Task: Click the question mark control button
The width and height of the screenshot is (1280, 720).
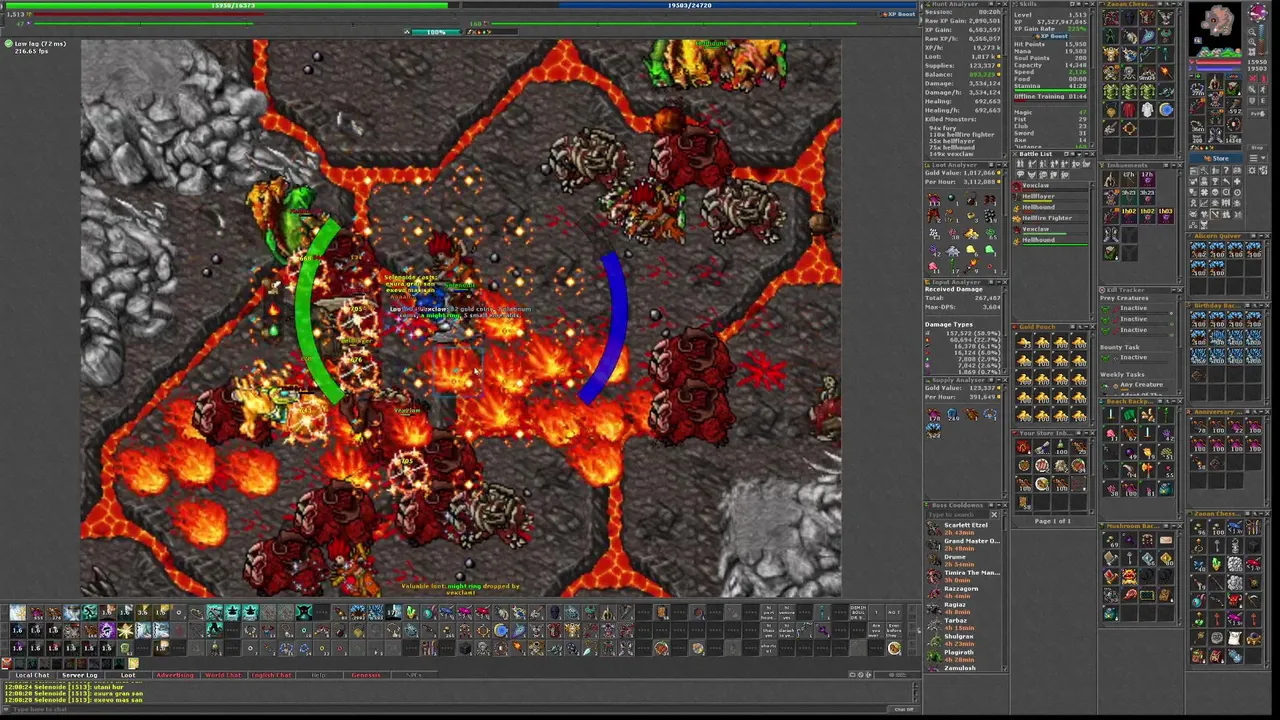Action: (1226, 171)
